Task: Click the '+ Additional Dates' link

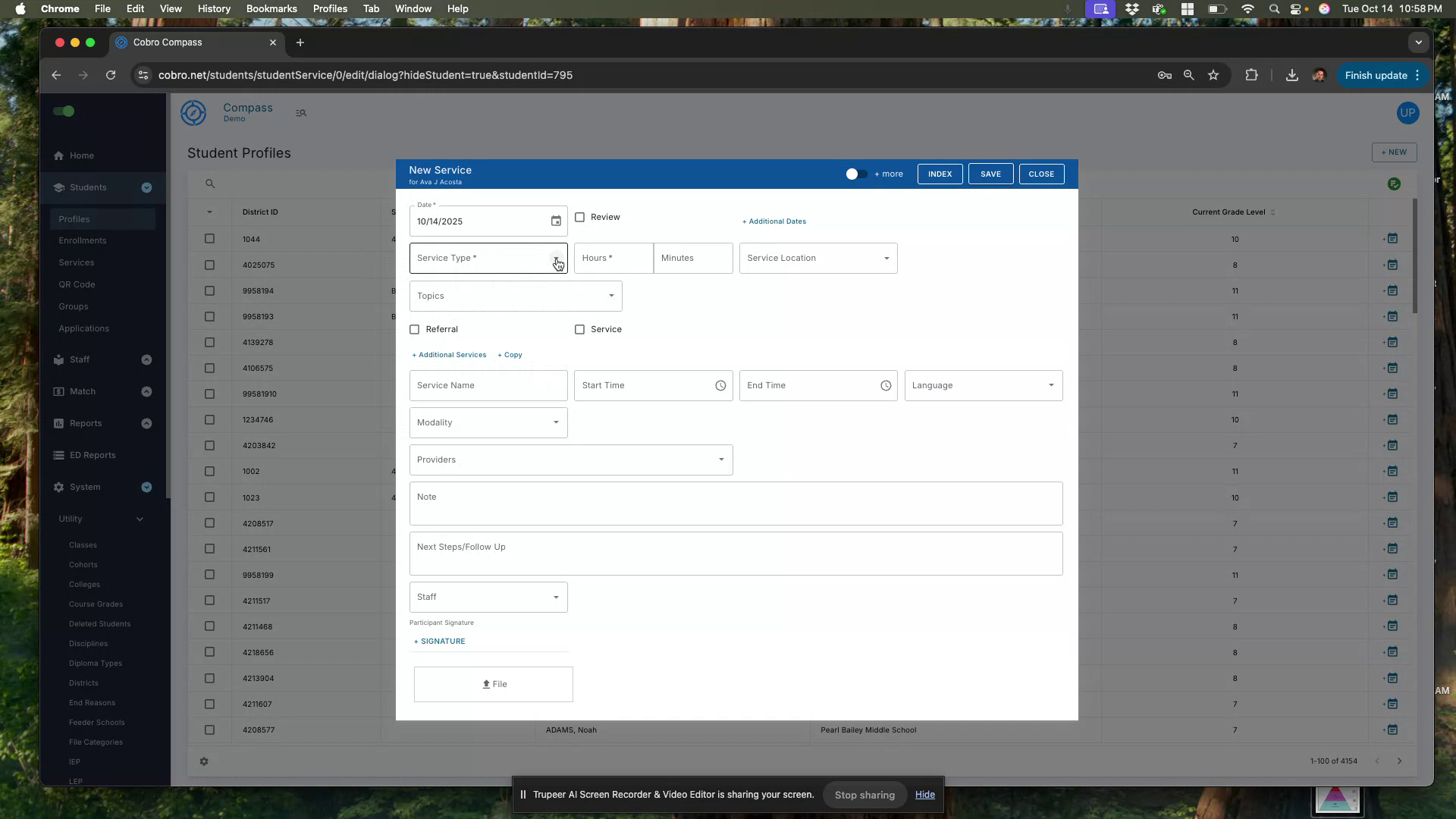Action: pos(773,221)
